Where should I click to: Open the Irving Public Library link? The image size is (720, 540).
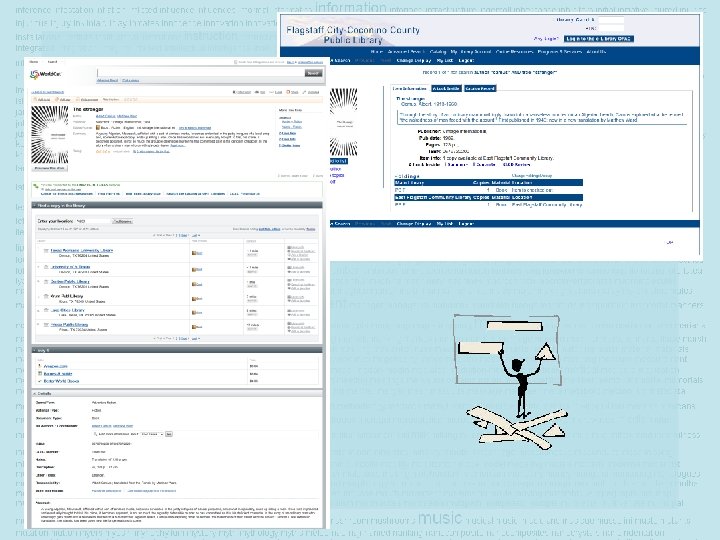pyautogui.click(x=69, y=325)
